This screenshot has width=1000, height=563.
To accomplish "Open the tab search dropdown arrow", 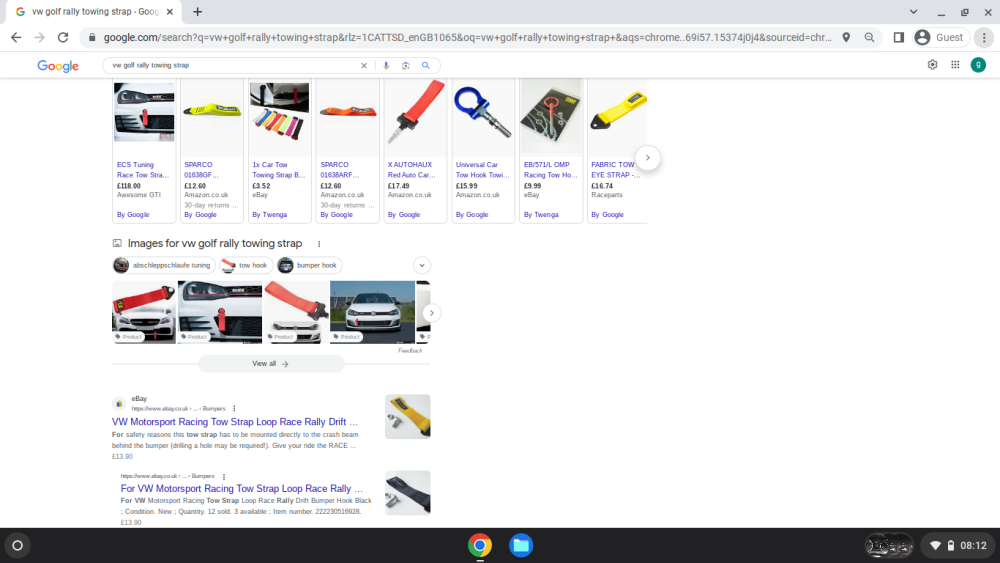I will [913, 11].
